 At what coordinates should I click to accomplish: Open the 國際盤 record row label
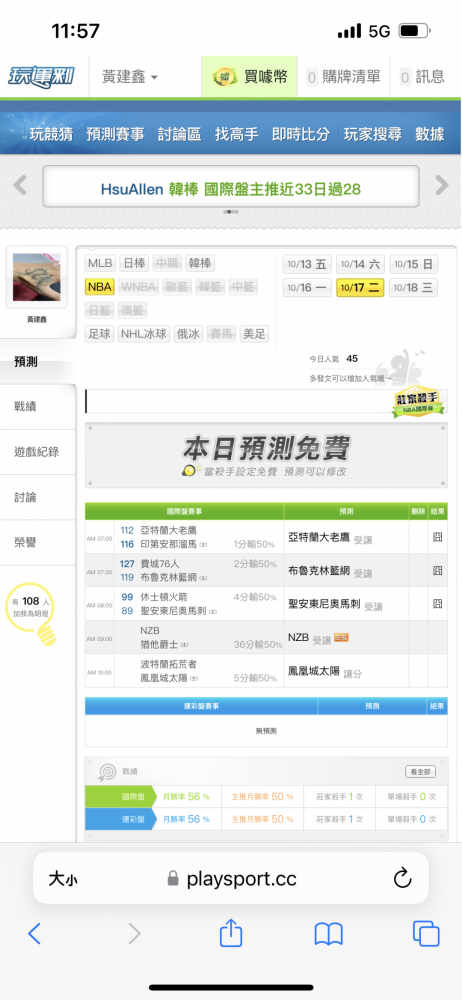(x=122, y=797)
